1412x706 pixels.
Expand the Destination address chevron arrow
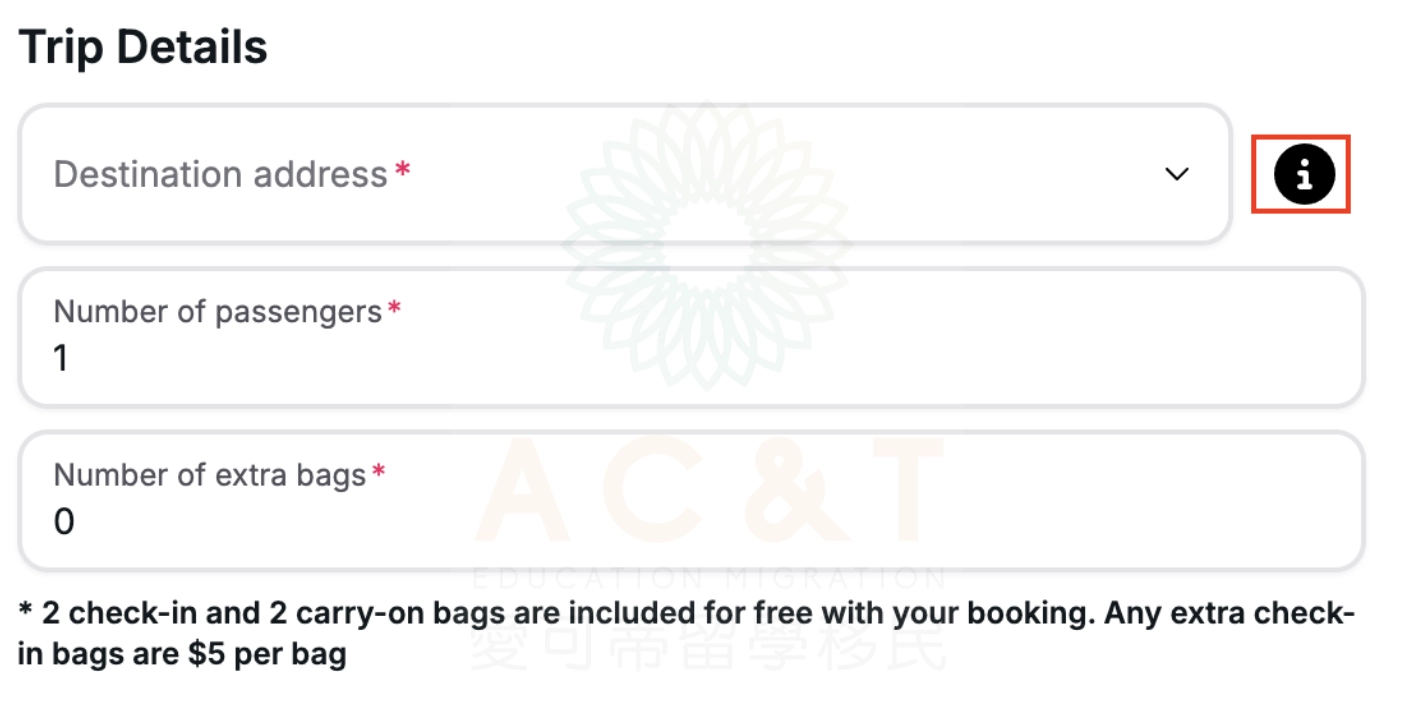tap(1177, 174)
